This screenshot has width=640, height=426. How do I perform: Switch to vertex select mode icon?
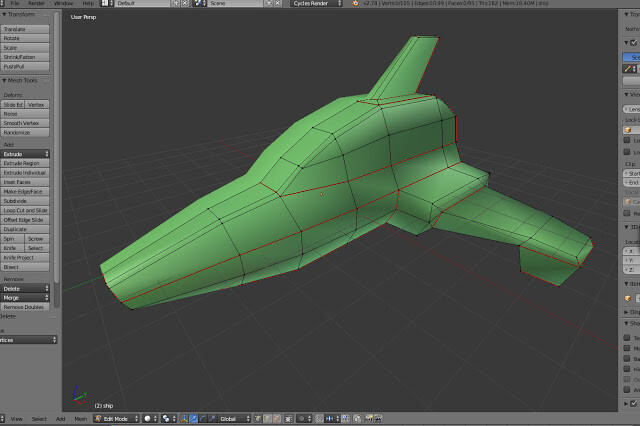258,419
